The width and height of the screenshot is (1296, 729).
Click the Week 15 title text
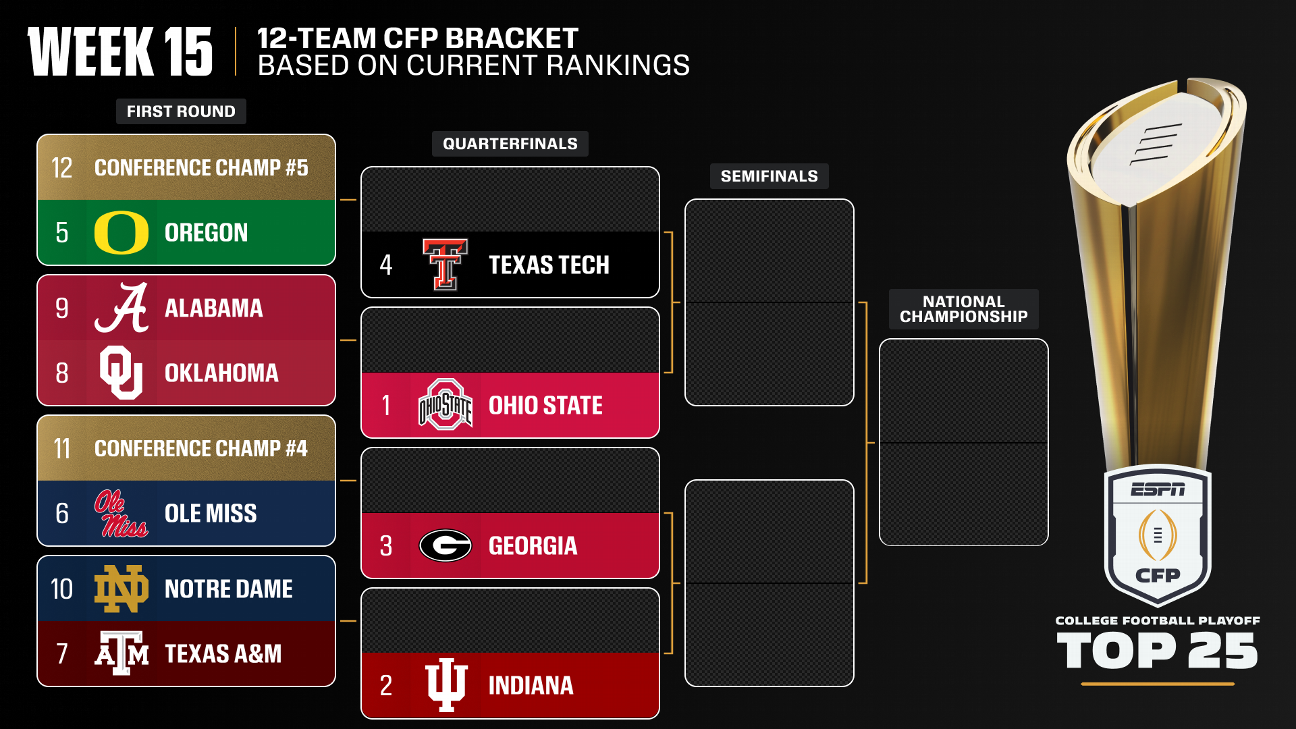[121, 52]
